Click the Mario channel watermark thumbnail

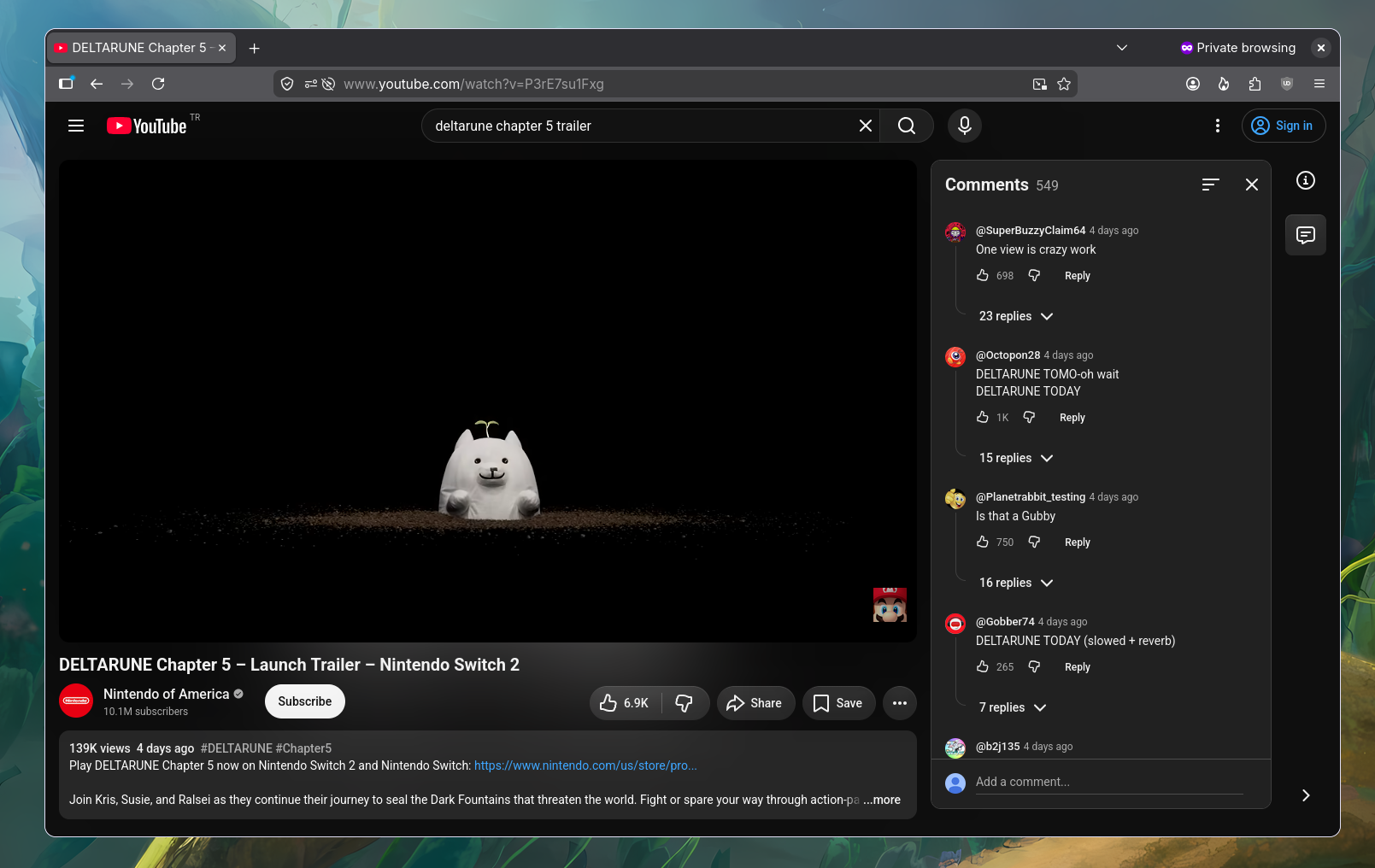[890, 604]
